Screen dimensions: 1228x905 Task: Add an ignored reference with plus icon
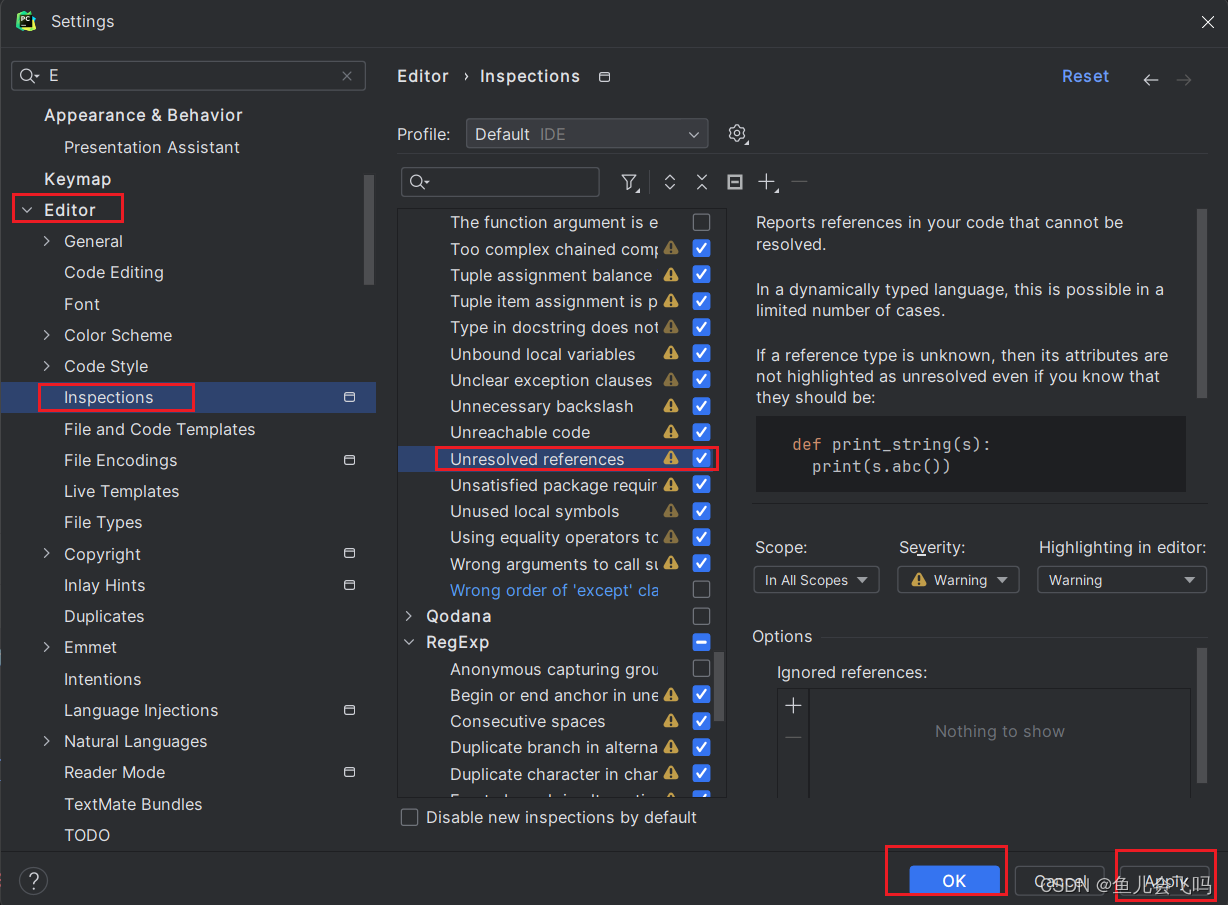pos(794,706)
